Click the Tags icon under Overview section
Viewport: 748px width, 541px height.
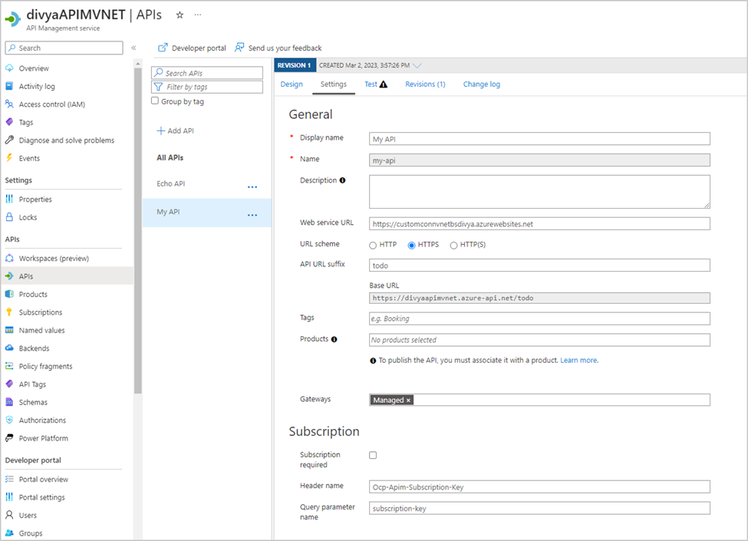10,122
